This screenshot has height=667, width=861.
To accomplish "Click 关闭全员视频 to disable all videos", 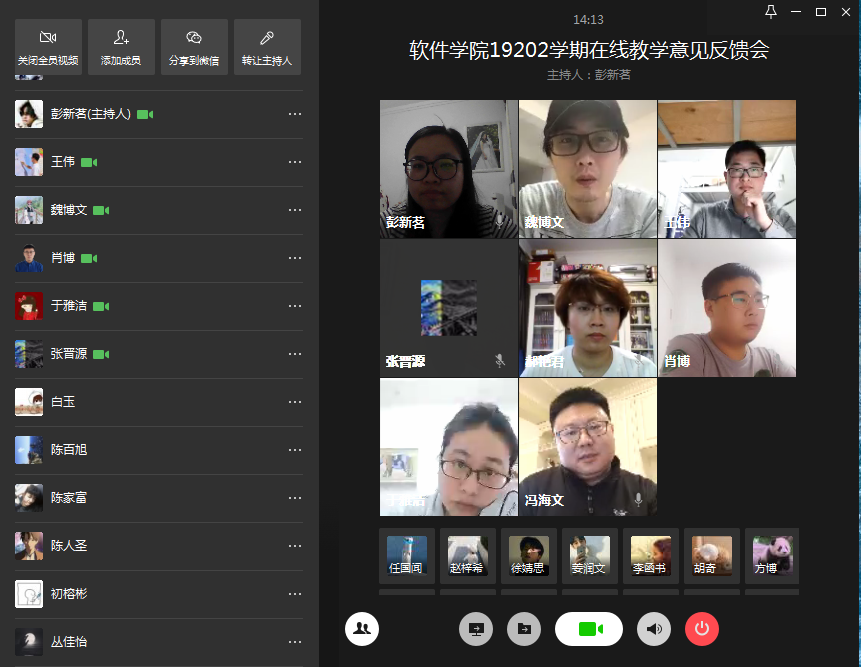I will point(48,47).
